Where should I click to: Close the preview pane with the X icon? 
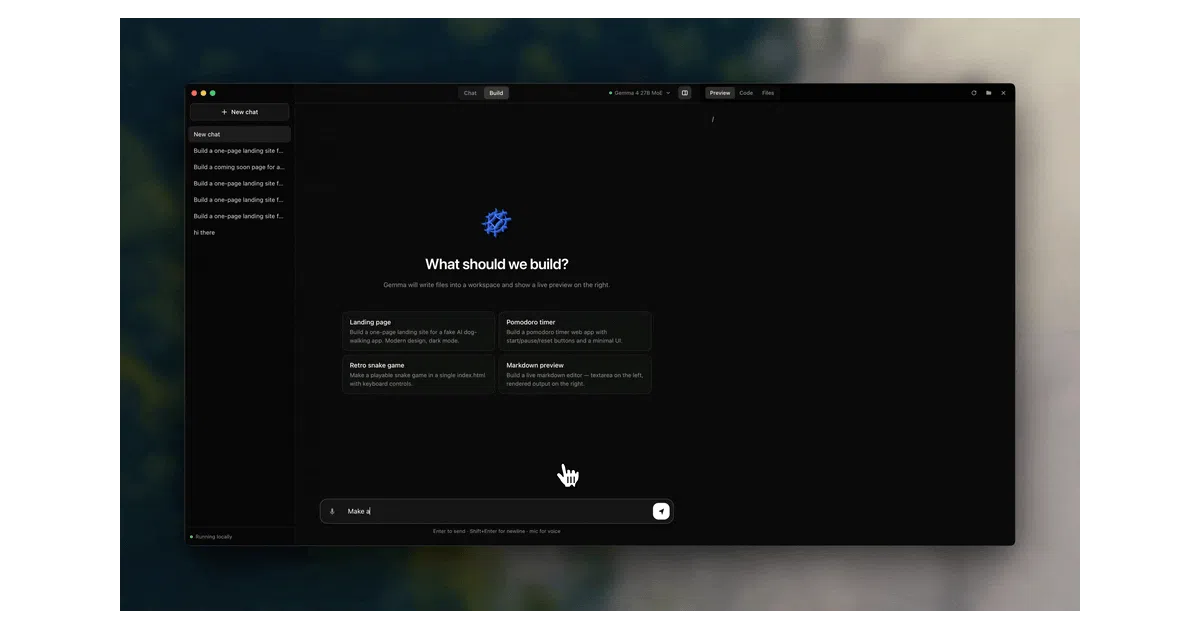1003,93
